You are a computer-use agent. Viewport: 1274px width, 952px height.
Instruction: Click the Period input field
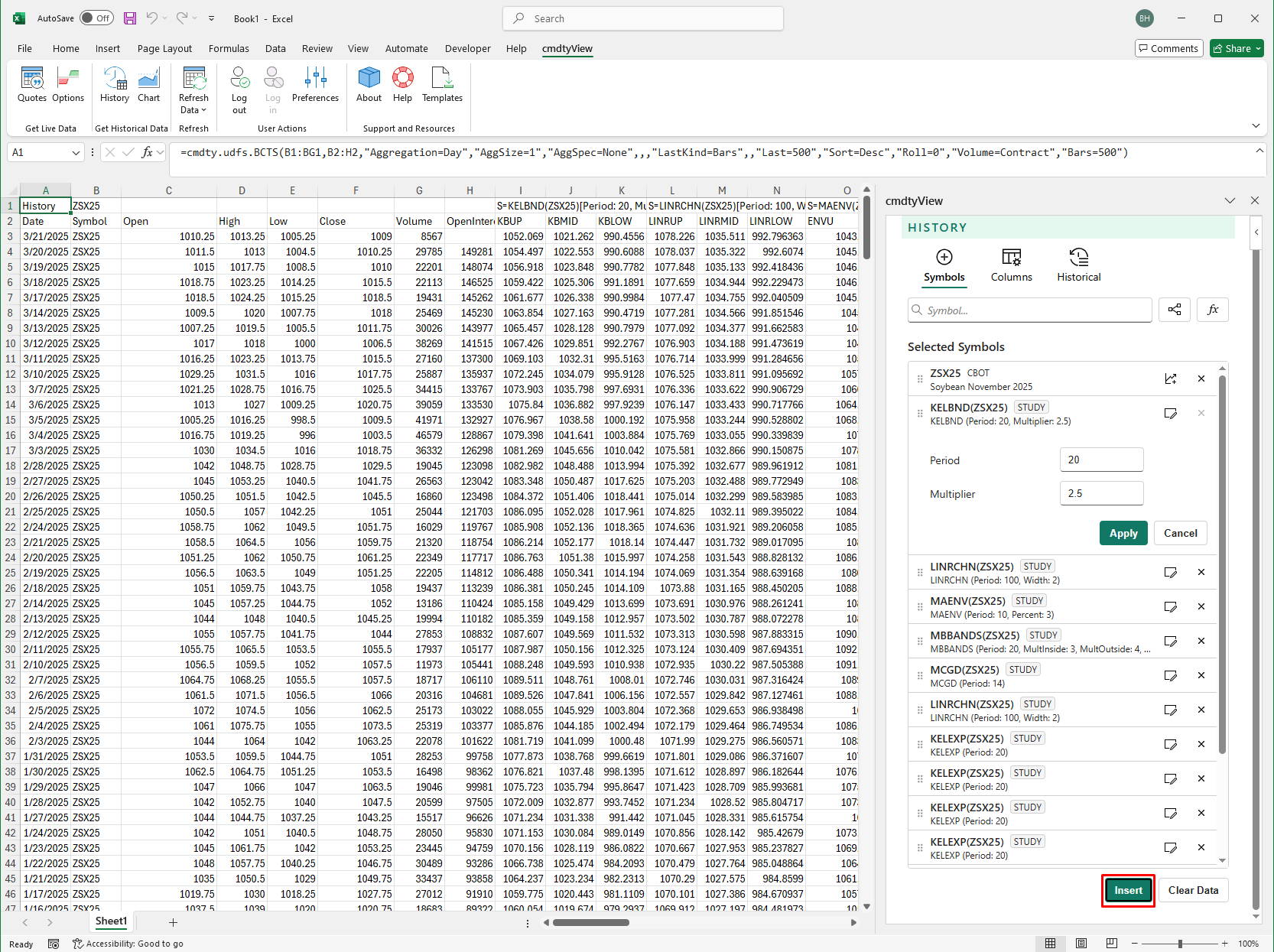[1101, 460]
